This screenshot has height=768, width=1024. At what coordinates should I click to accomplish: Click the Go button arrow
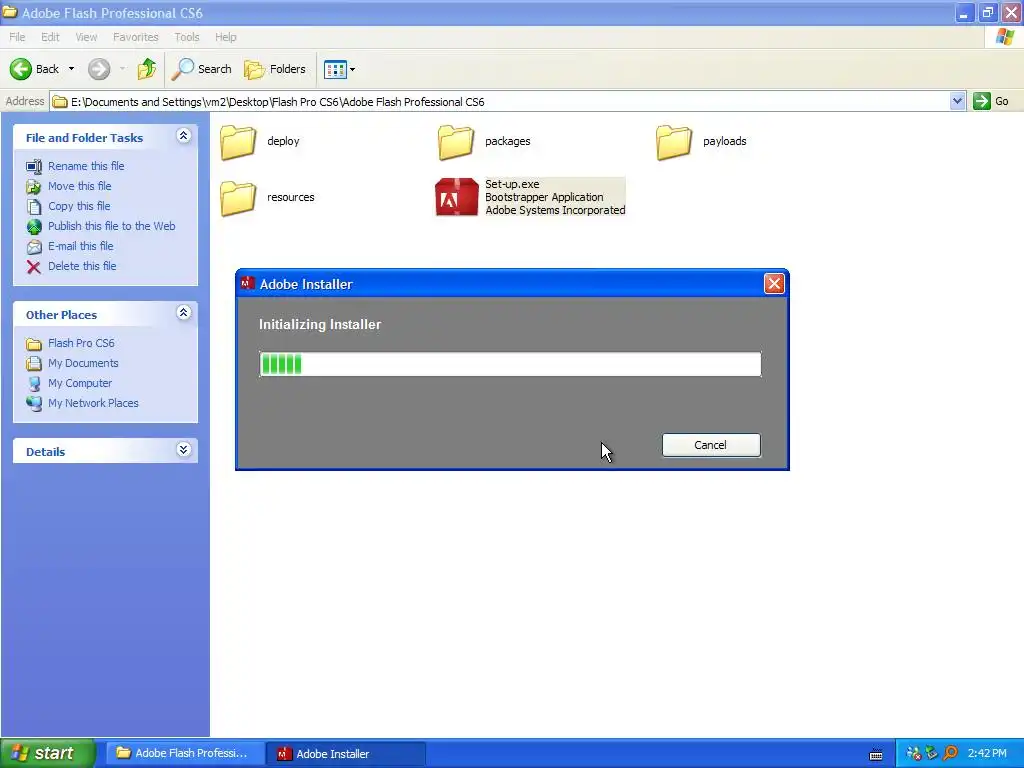click(x=982, y=101)
